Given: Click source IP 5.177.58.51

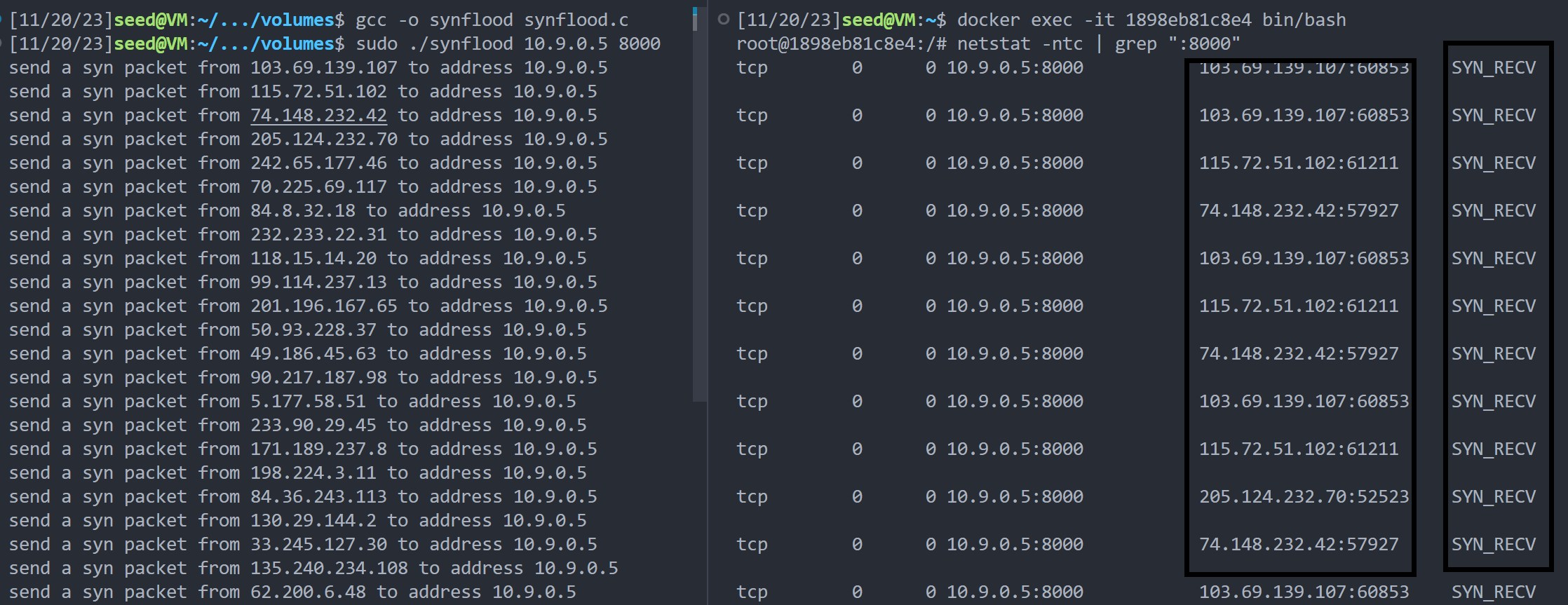Looking at the screenshot, I should pos(308,401).
